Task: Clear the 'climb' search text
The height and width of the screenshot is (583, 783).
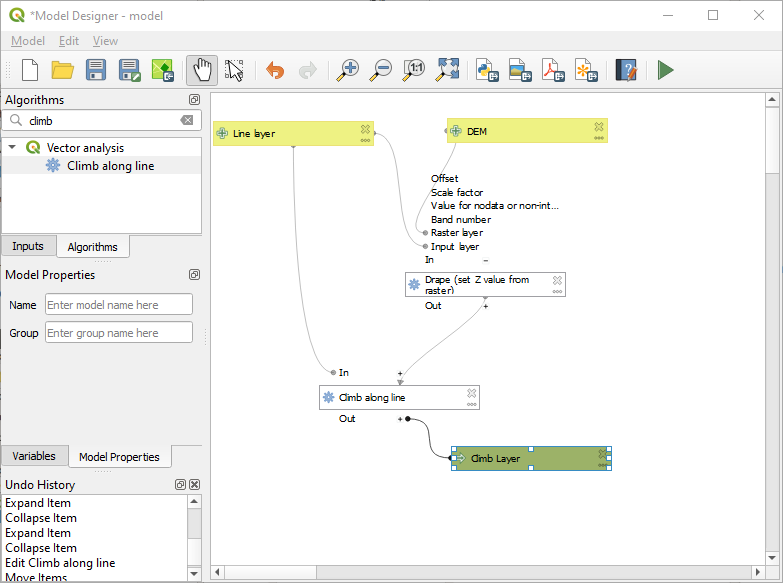Action: pos(187,120)
